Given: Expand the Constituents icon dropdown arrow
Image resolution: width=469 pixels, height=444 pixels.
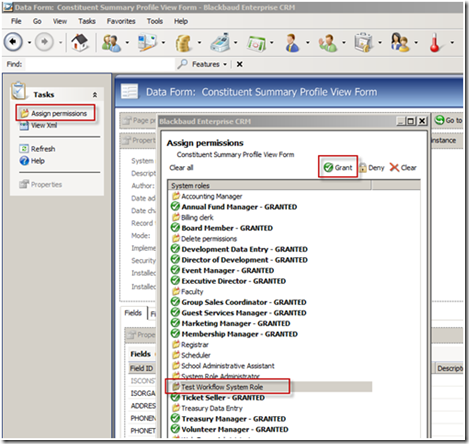Looking at the screenshot, I should click(127, 43).
